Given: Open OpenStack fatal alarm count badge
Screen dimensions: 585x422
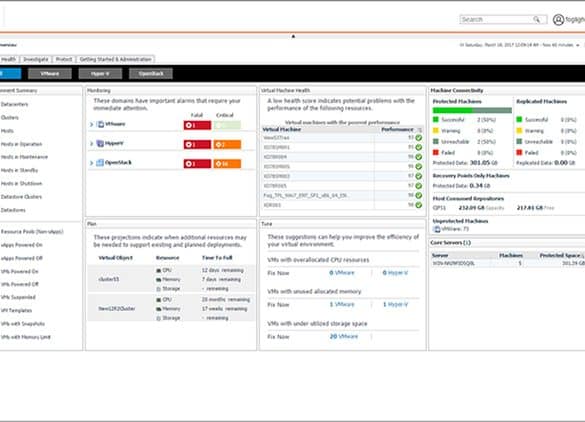Looking at the screenshot, I should pyautogui.click(x=197, y=164).
